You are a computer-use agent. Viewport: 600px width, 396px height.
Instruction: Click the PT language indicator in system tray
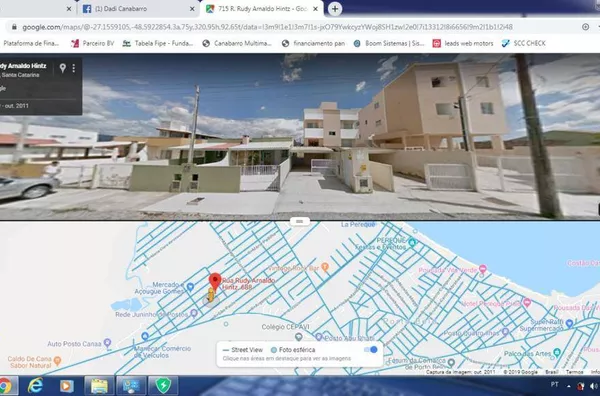coord(554,384)
